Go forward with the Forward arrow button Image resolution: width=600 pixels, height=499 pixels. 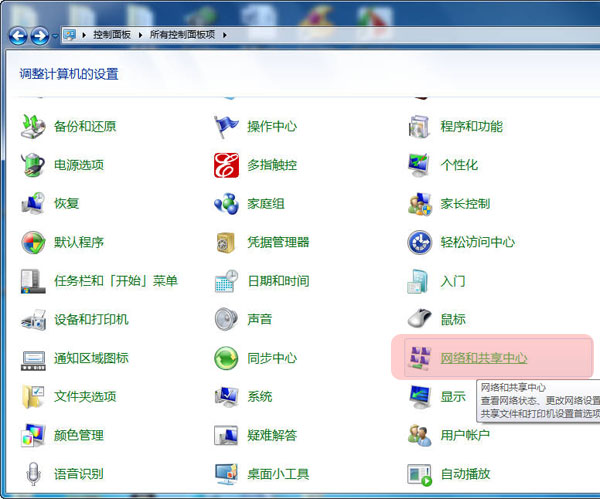click(x=40, y=36)
